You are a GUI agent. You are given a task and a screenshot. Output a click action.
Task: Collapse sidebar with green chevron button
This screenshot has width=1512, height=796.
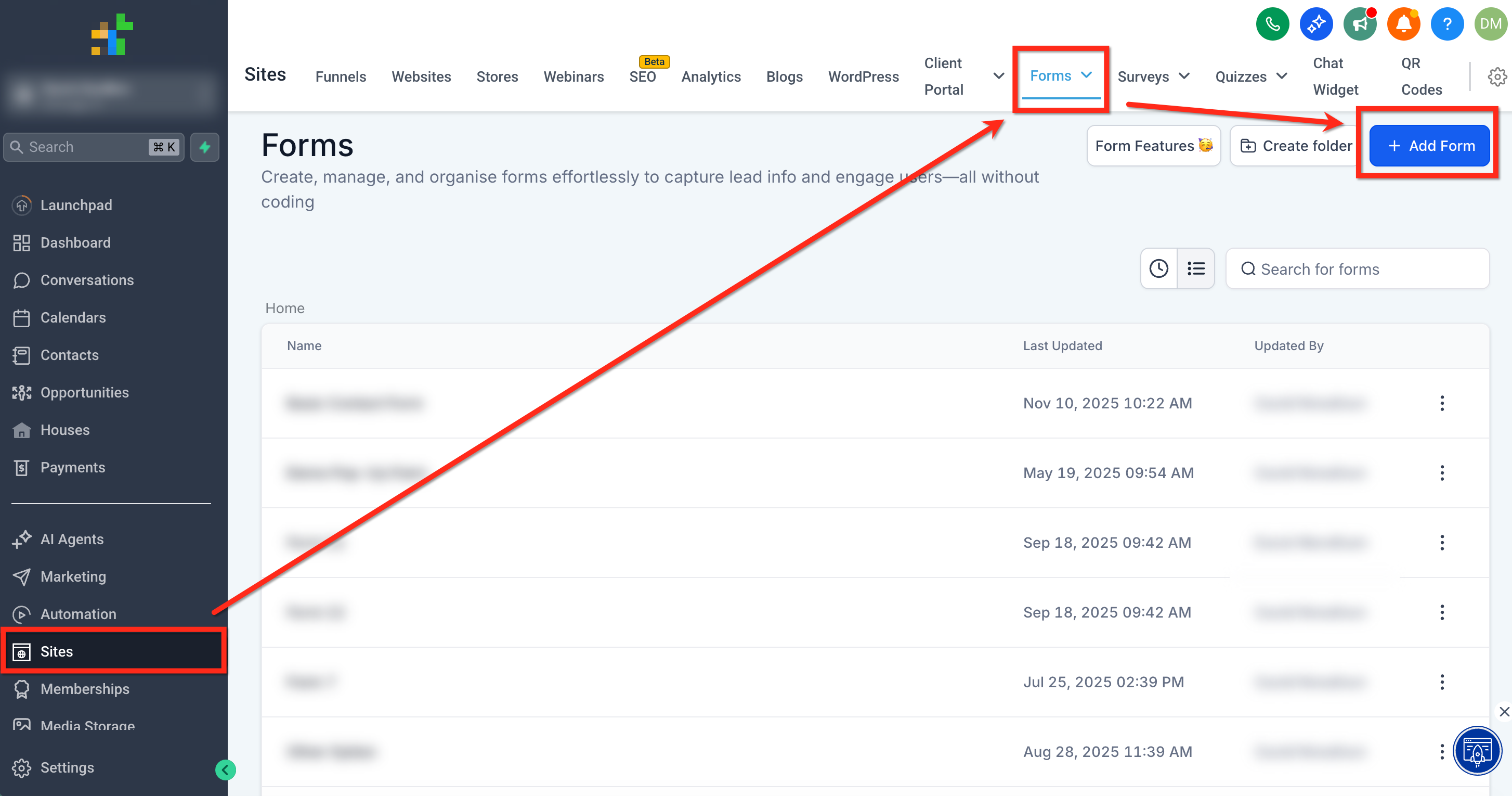[x=225, y=769]
